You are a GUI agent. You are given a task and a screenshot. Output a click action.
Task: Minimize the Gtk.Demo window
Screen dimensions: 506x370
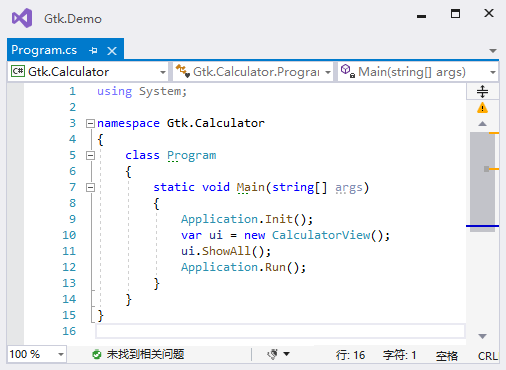421,16
